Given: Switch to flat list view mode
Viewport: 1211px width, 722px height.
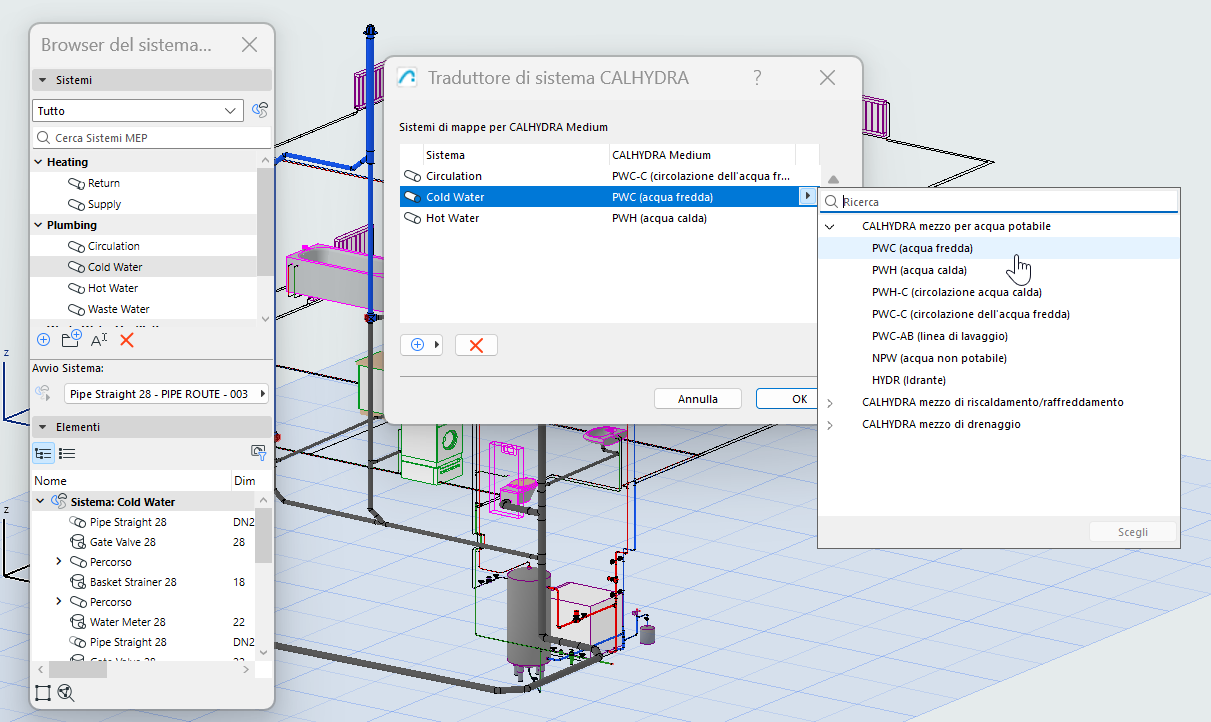Looking at the screenshot, I should point(67,453).
